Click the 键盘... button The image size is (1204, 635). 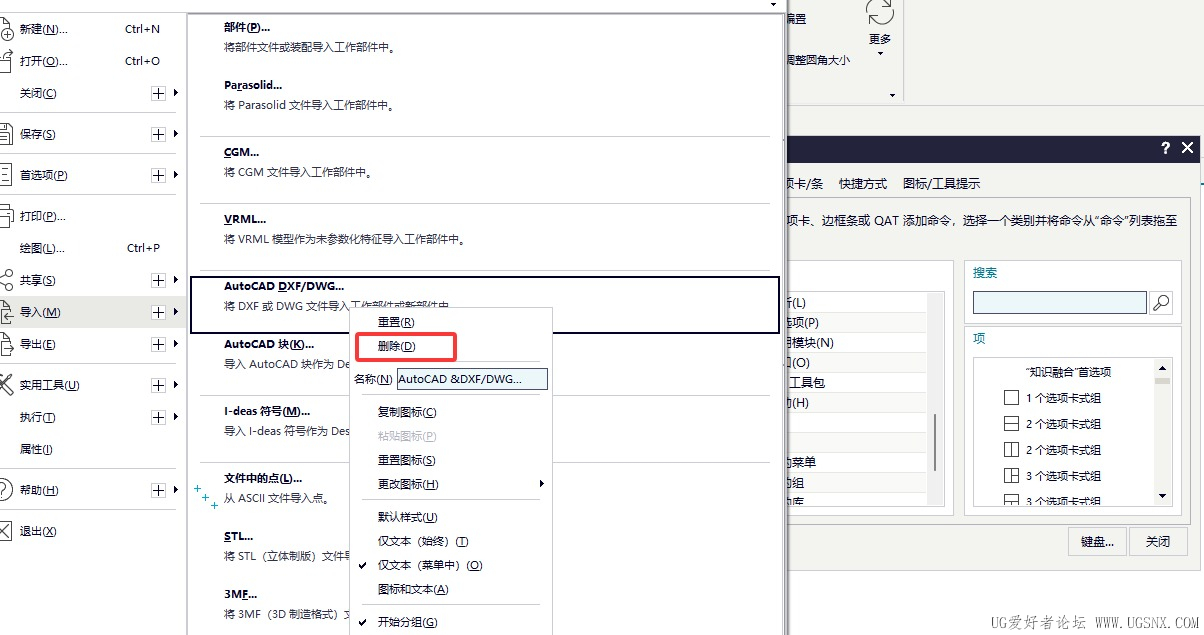pyautogui.click(x=1097, y=541)
